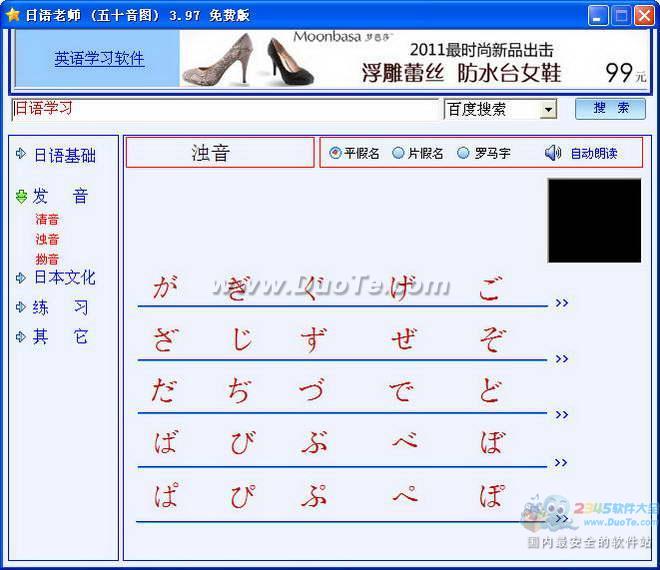The image size is (660, 570).
Task: Click the kana ど
Action: pos(490,391)
